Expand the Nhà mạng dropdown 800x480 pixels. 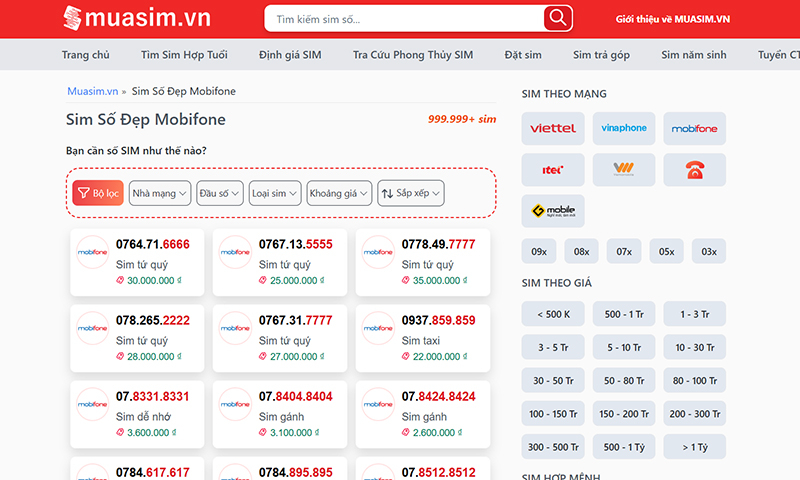pos(160,193)
